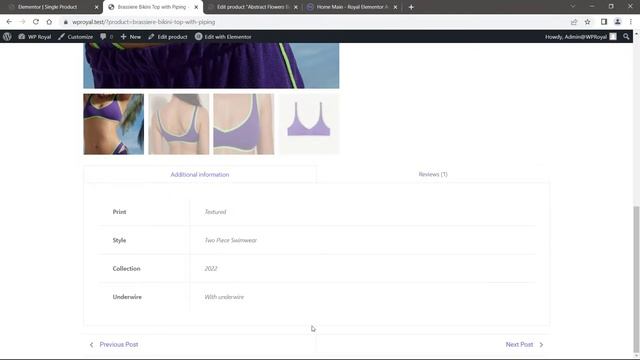
Task: Click the Underwire attribute label
Action: [x=127, y=297]
